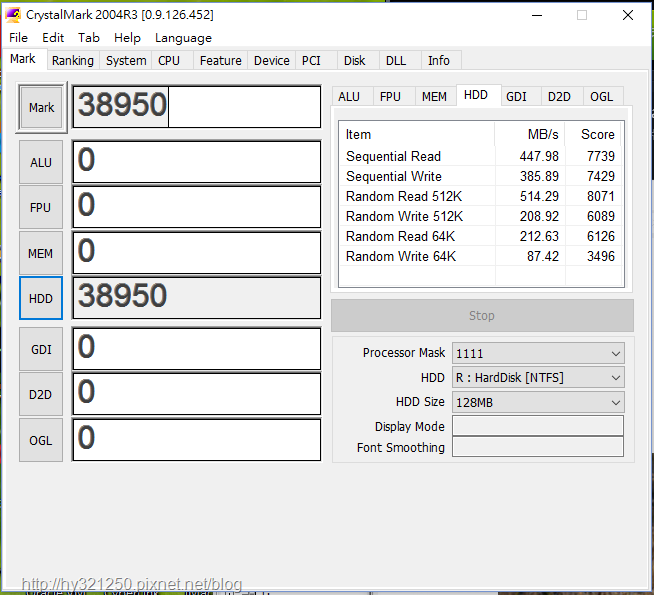Click the ALU score box

197,162
